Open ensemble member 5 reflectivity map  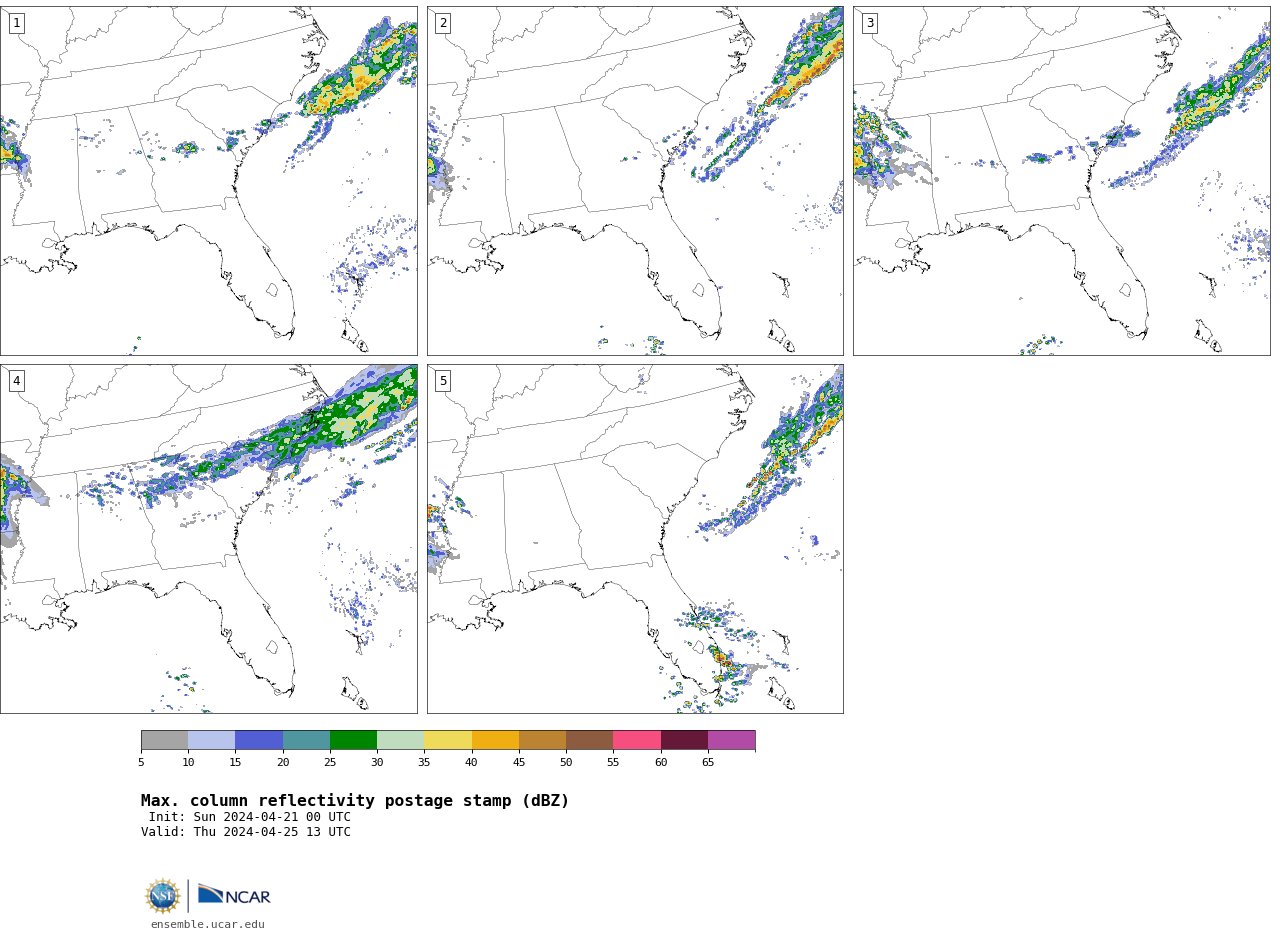[635, 539]
